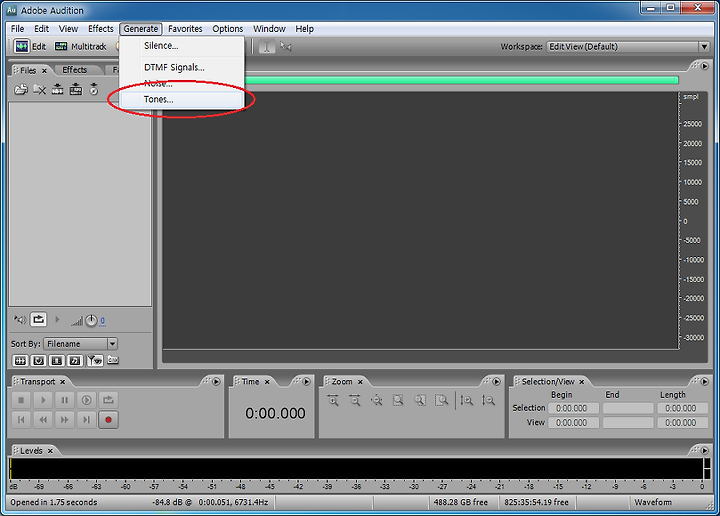Click the Files panel preview Play arrow

57,319
